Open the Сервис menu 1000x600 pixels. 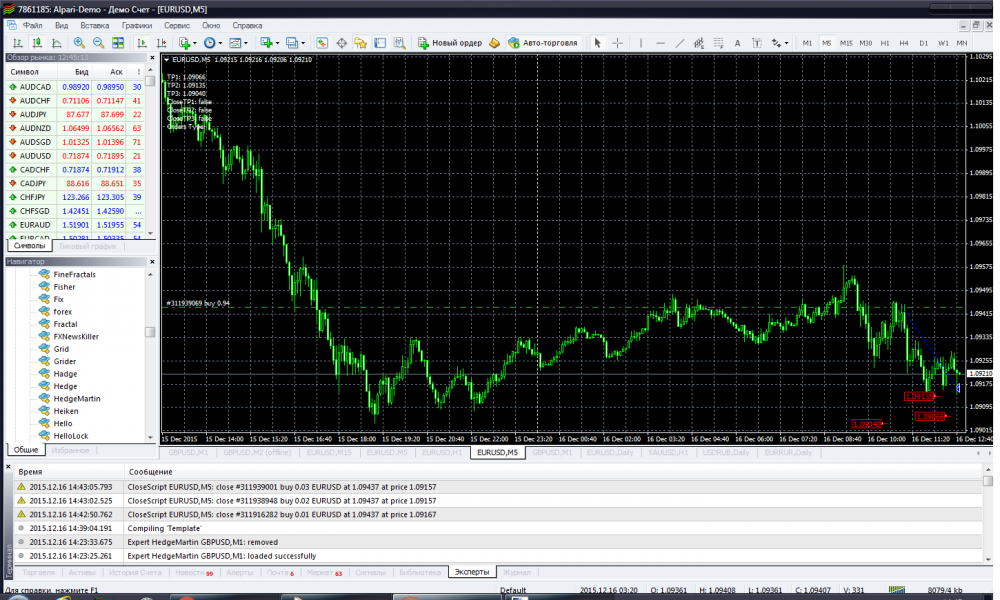pyautogui.click(x=177, y=26)
